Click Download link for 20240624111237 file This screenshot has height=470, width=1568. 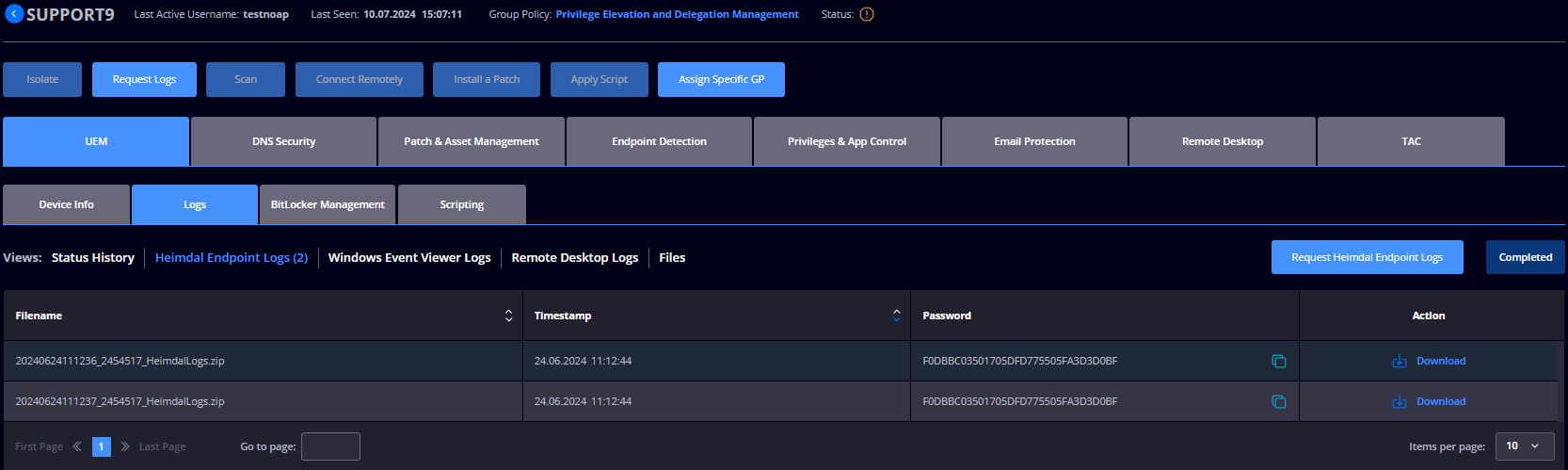[1441, 401]
